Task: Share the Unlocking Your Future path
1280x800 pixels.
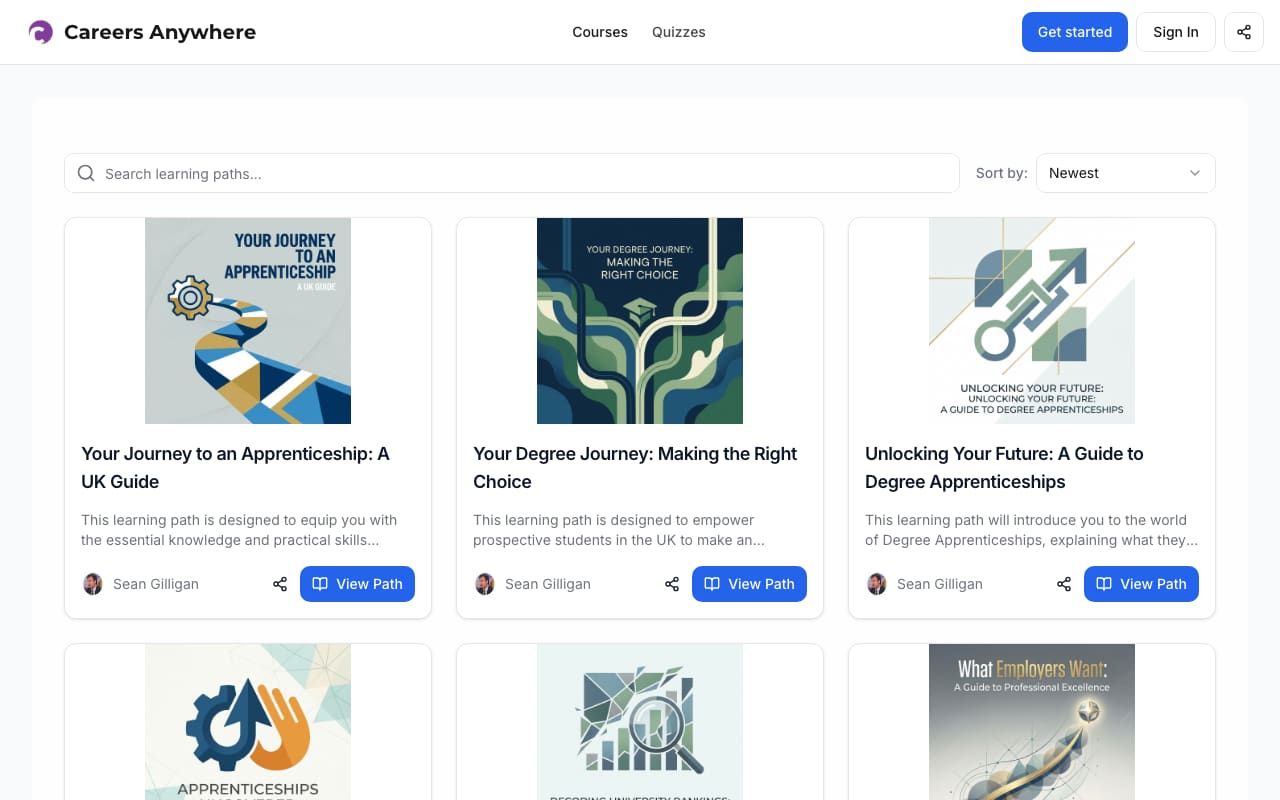Action: 1064,584
